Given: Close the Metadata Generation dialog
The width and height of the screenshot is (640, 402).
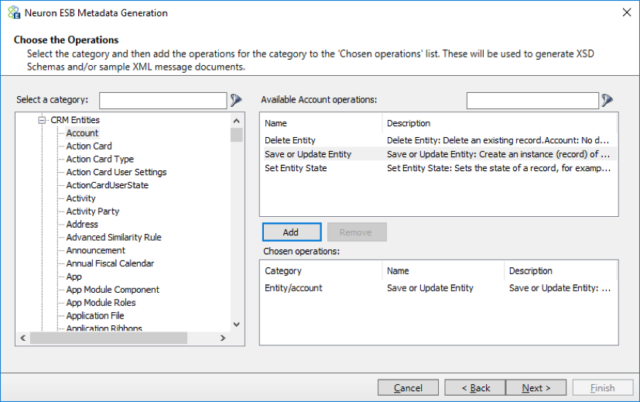Looking at the screenshot, I should 627,13.
